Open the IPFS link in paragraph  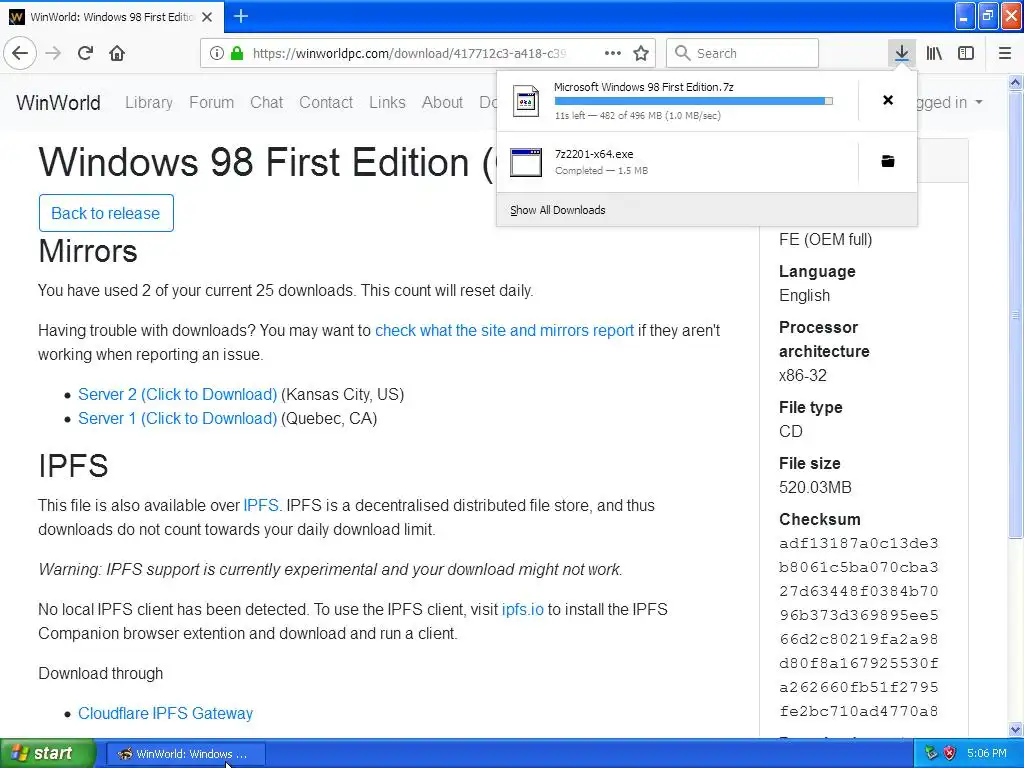[261, 505]
